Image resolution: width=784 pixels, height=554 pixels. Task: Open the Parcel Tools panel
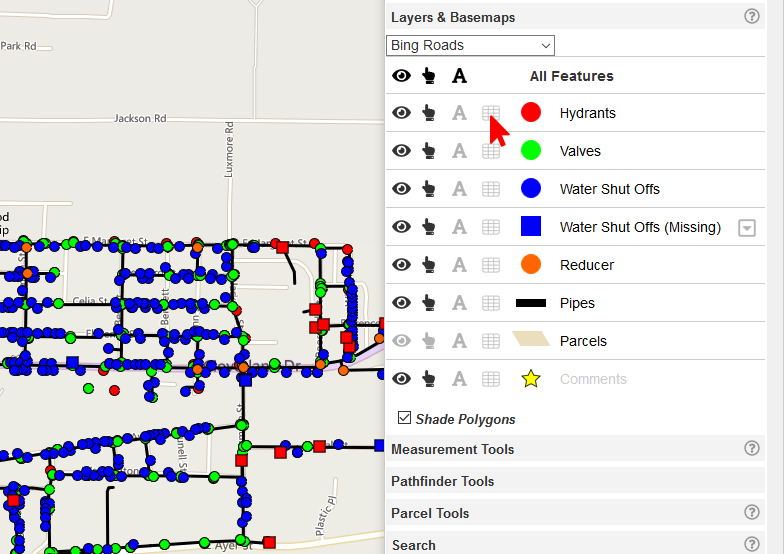[430, 513]
